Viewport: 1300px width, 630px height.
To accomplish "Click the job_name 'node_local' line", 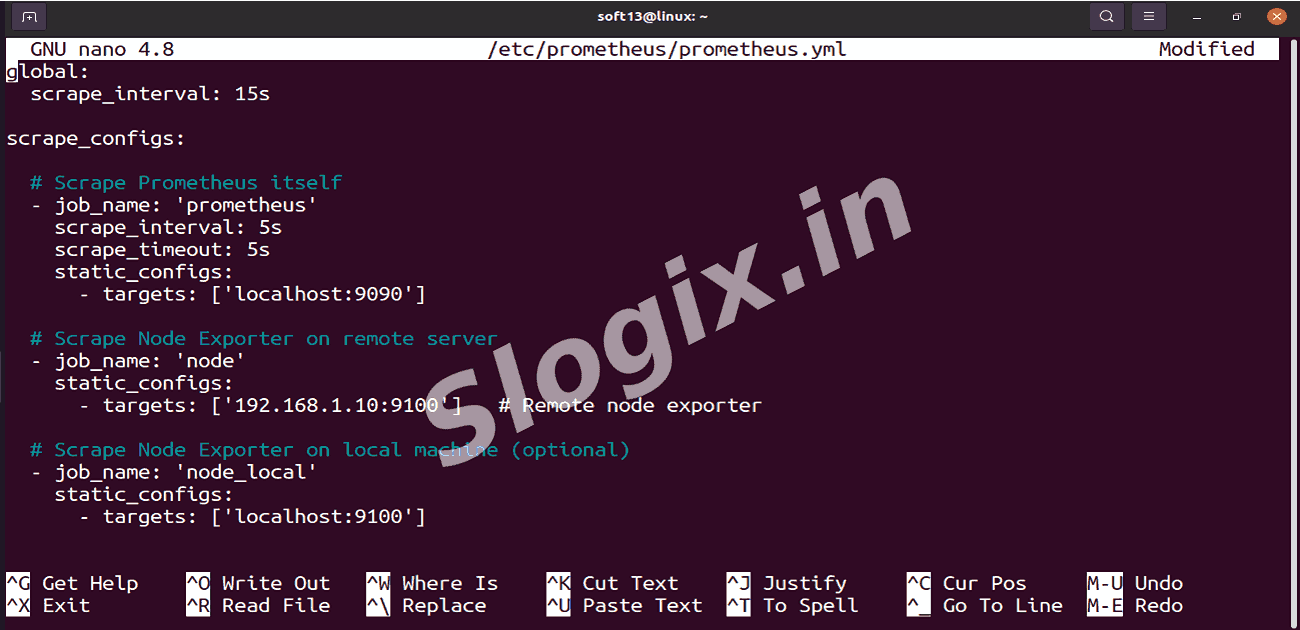I will coord(185,472).
